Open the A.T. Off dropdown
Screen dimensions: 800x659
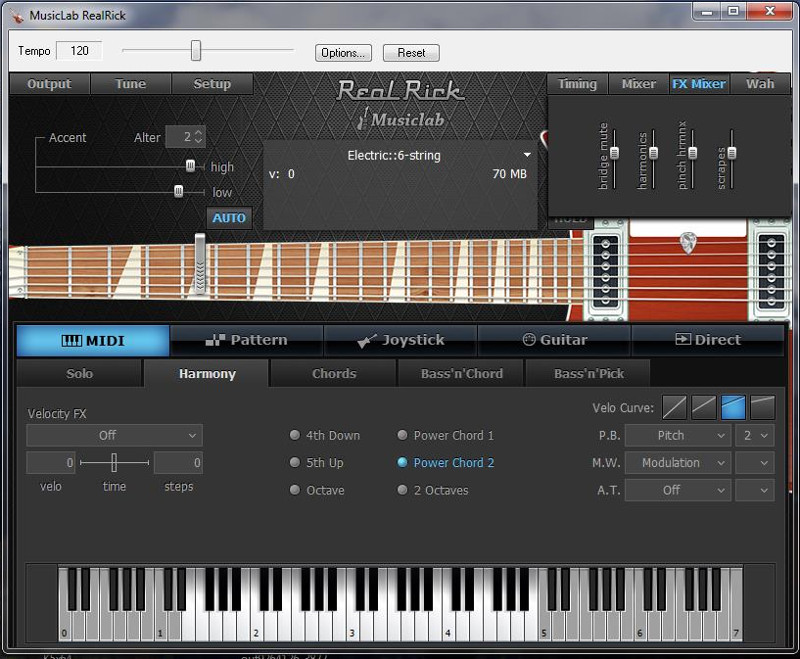(x=678, y=490)
